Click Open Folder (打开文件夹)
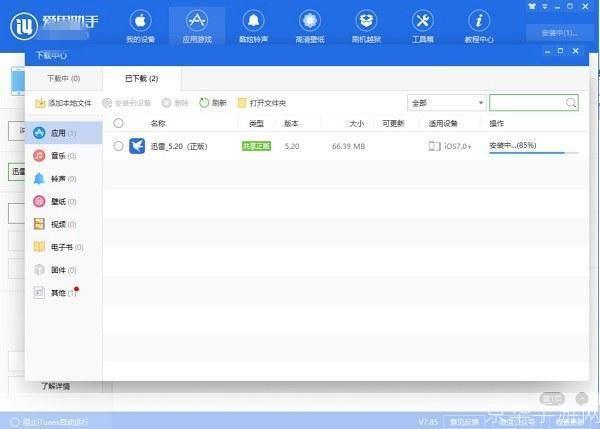The image size is (600, 429). pos(262,103)
